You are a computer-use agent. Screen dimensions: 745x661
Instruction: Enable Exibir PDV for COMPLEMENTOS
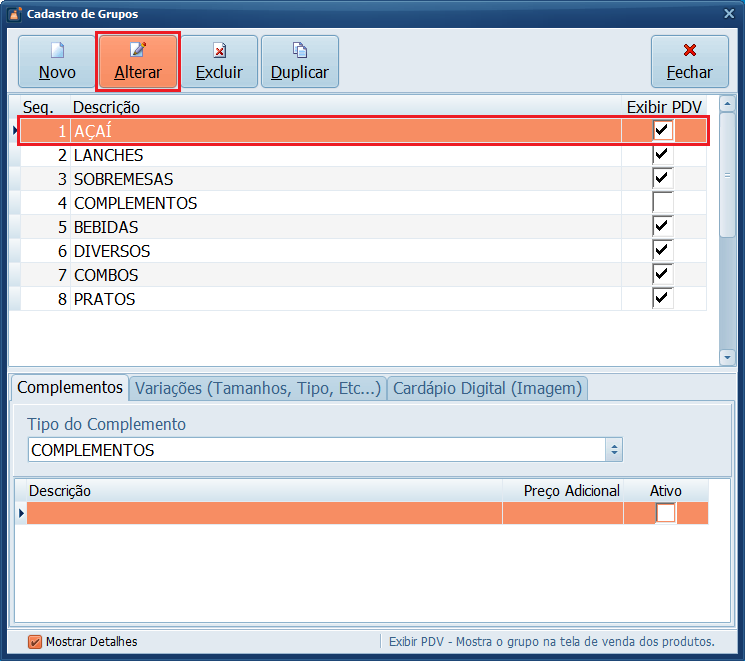point(662,202)
